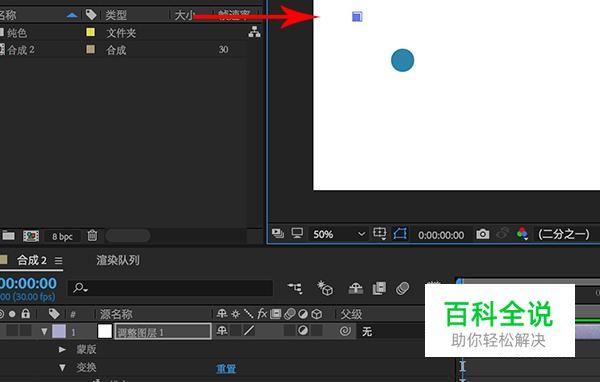Viewport: 600px width, 382px height.
Task: Open the composition mini-flowchart icon
Action: [x=295, y=288]
